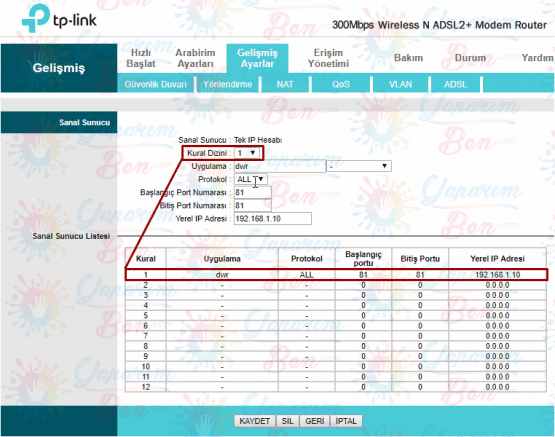
Task: Click the Uygulama text field containing dwr
Action: [280, 166]
